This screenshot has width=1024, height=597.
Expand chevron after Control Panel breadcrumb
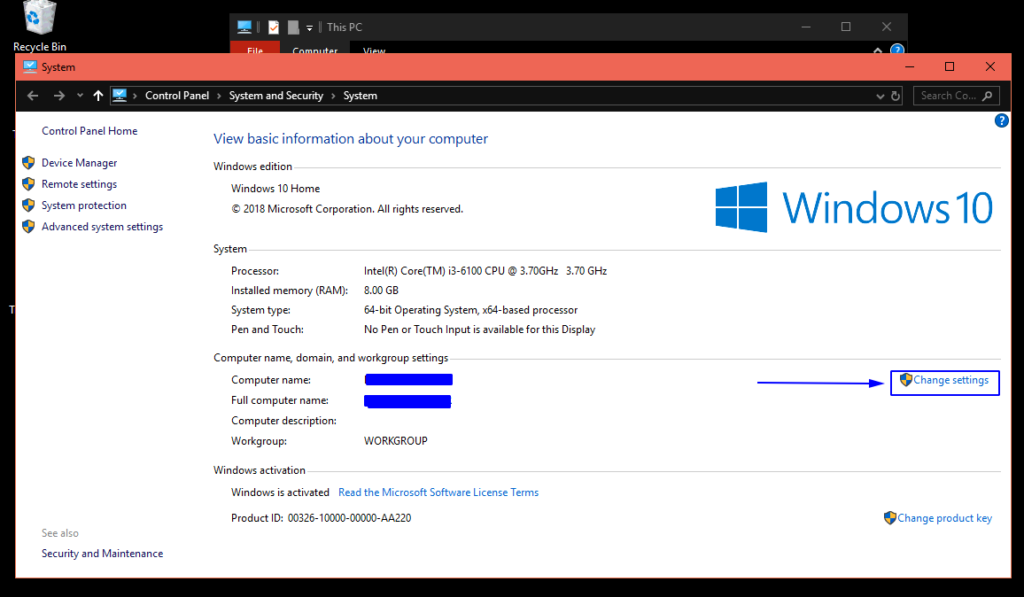(x=219, y=96)
